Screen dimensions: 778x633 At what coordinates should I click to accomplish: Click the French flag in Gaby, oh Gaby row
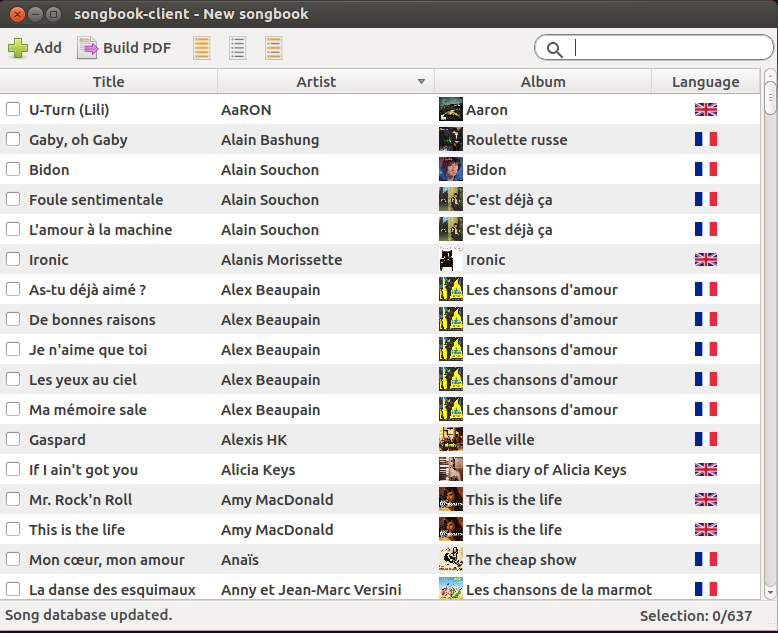coord(706,139)
